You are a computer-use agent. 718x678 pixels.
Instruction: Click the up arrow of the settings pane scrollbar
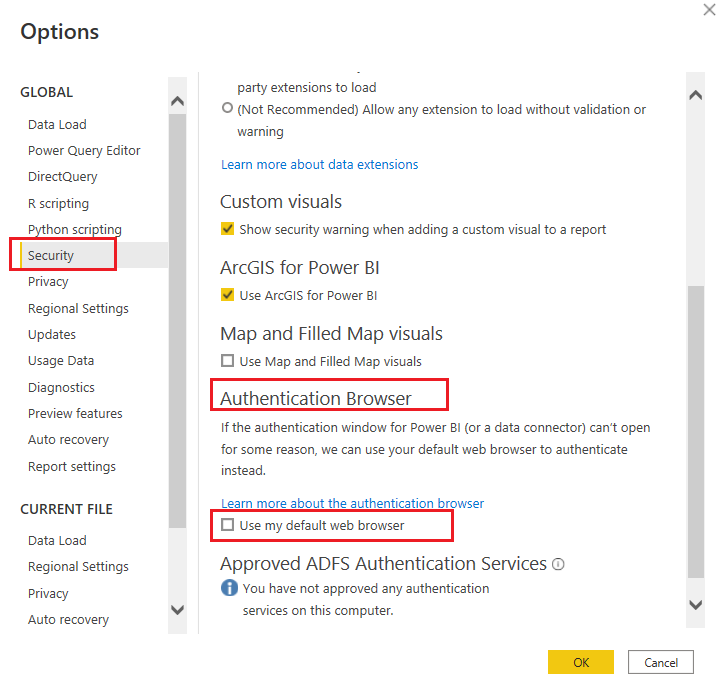pos(696,95)
